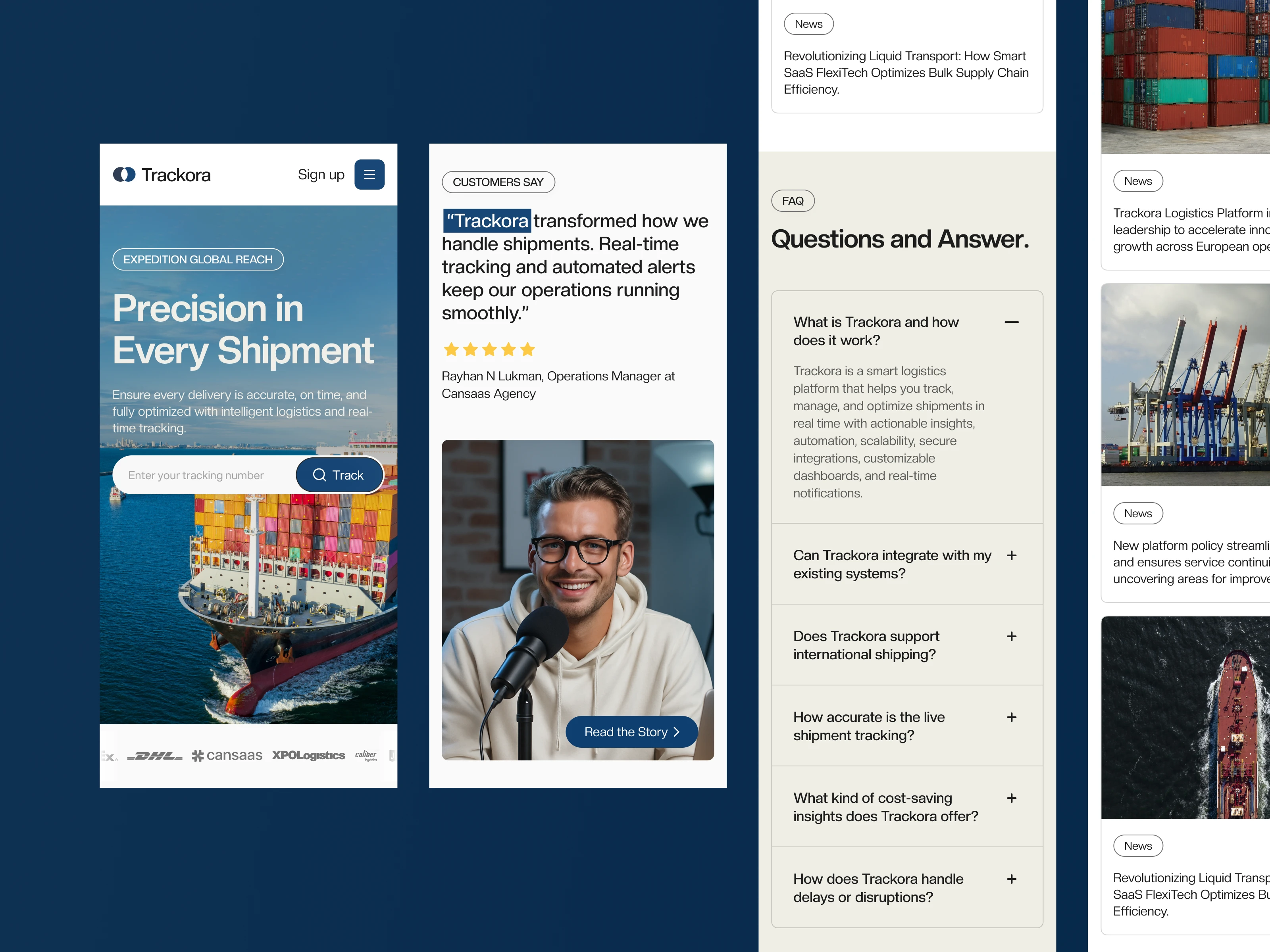Expand 'What kind of cost-saving insights' question
Image resolution: width=1270 pixels, height=952 pixels.
1012,798
